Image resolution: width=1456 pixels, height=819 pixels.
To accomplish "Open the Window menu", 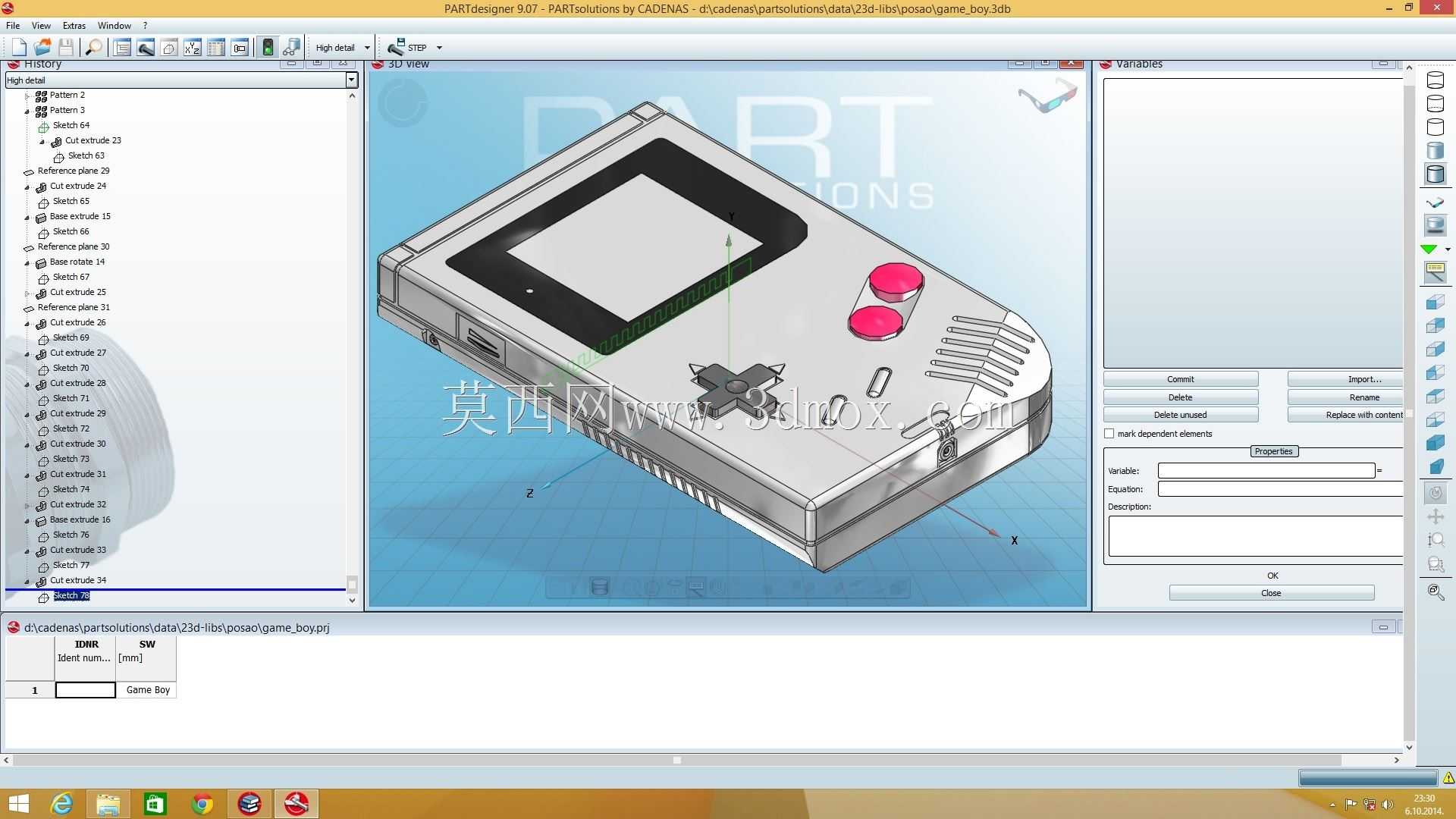I will (115, 25).
